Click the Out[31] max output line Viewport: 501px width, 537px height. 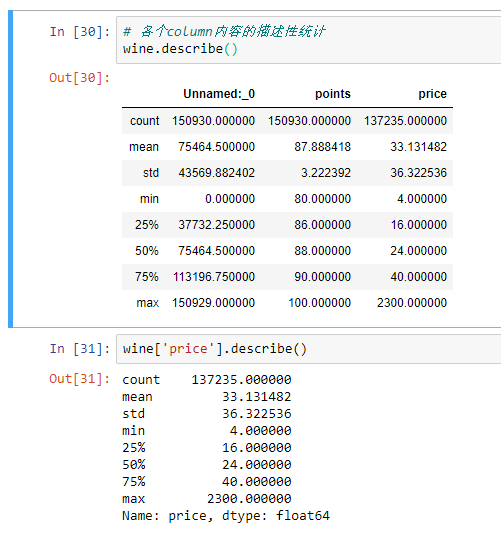[207, 499]
